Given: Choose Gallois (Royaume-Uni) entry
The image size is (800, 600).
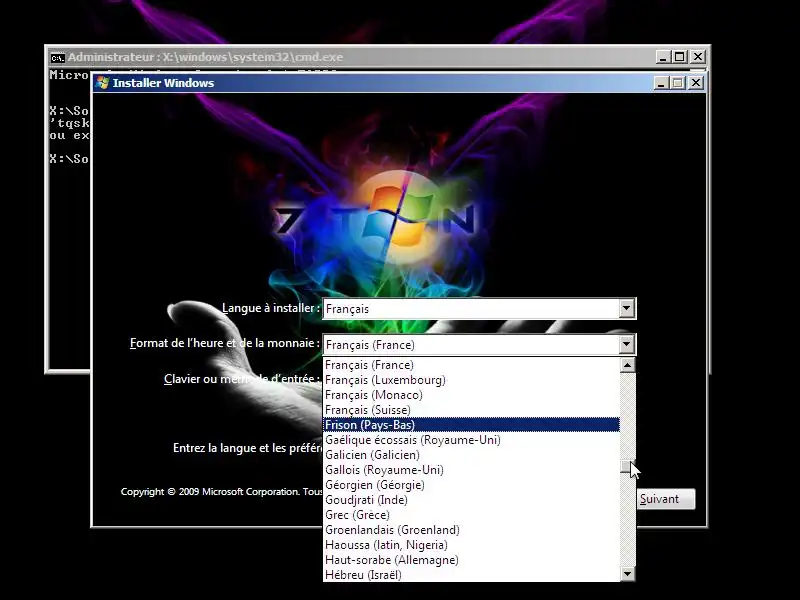Looking at the screenshot, I should [x=471, y=470].
